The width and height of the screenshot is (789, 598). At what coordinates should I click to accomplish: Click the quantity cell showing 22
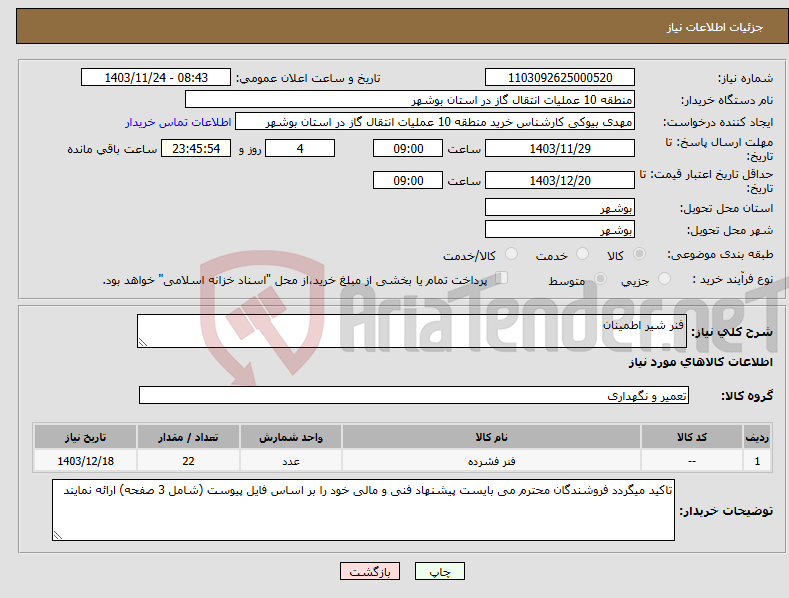point(188,461)
